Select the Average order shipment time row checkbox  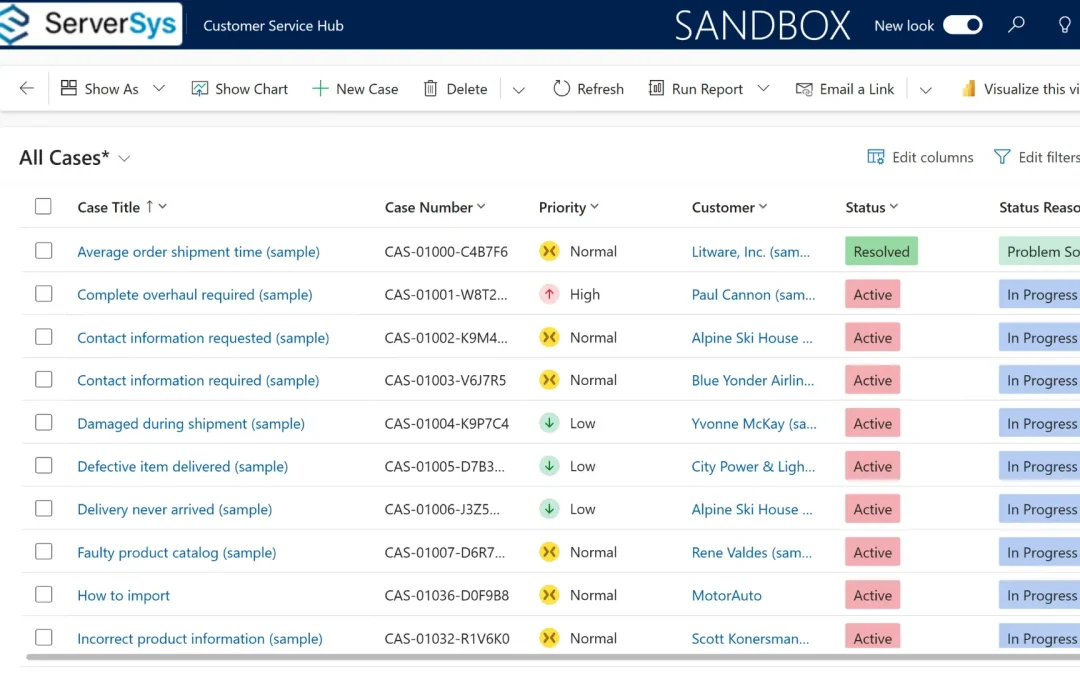click(x=43, y=251)
